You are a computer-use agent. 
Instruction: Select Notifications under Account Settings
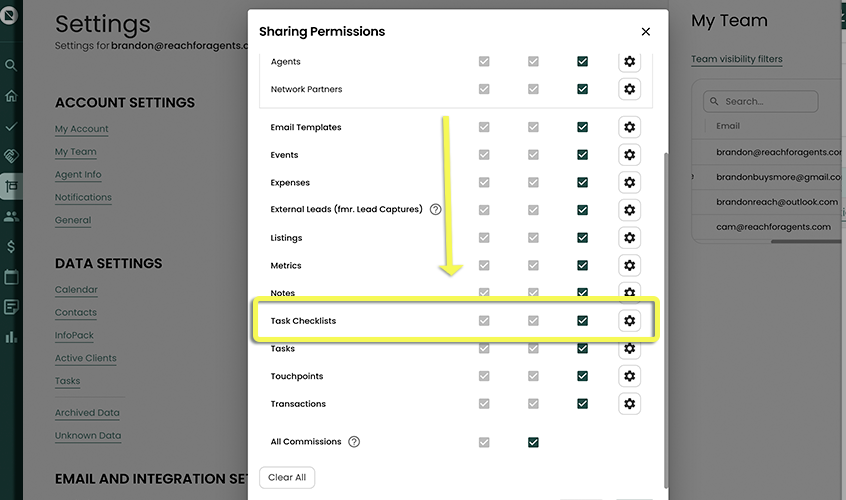tap(83, 198)
